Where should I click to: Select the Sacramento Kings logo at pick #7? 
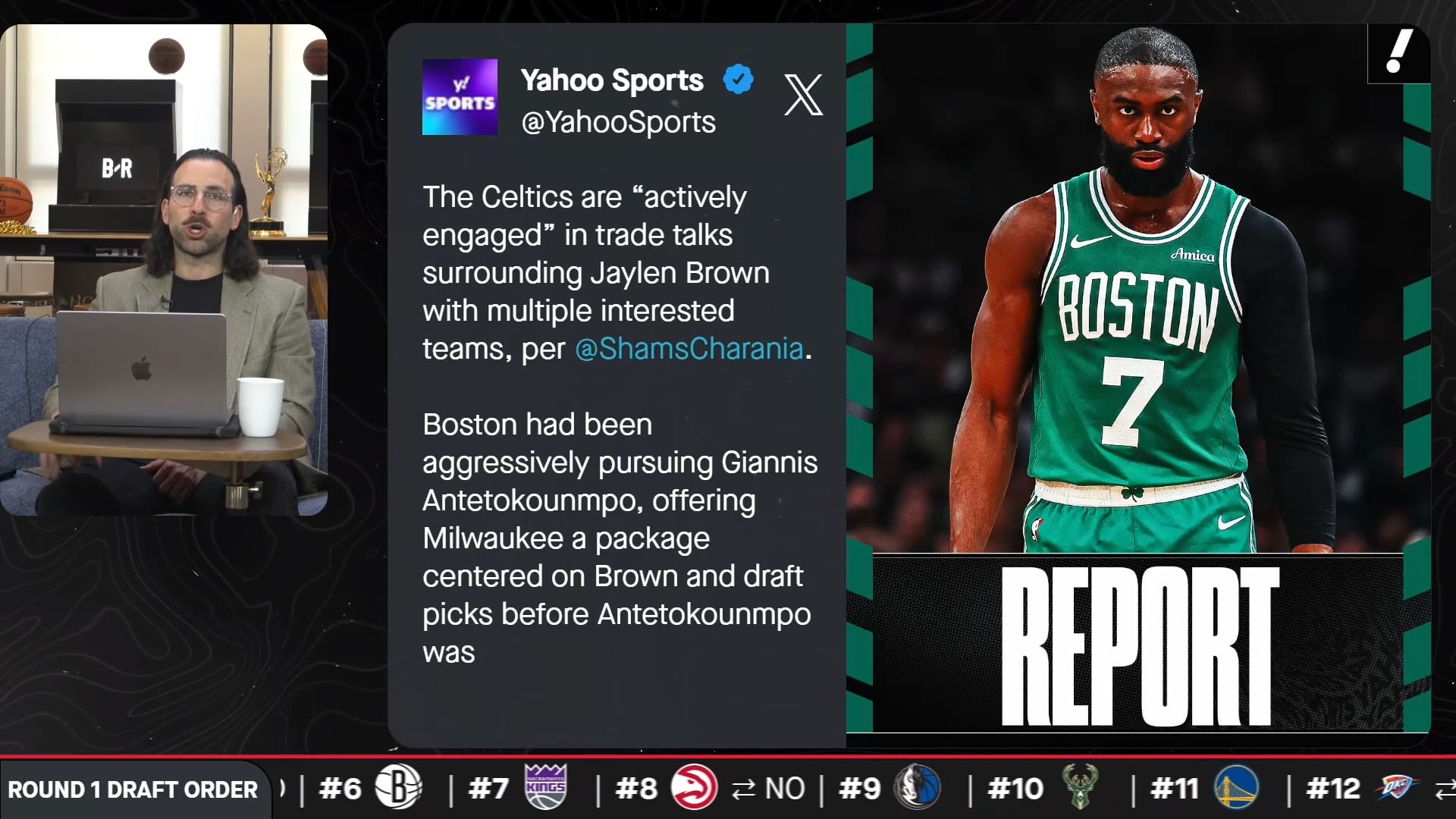pyautogui.click(x=545, y=787)
